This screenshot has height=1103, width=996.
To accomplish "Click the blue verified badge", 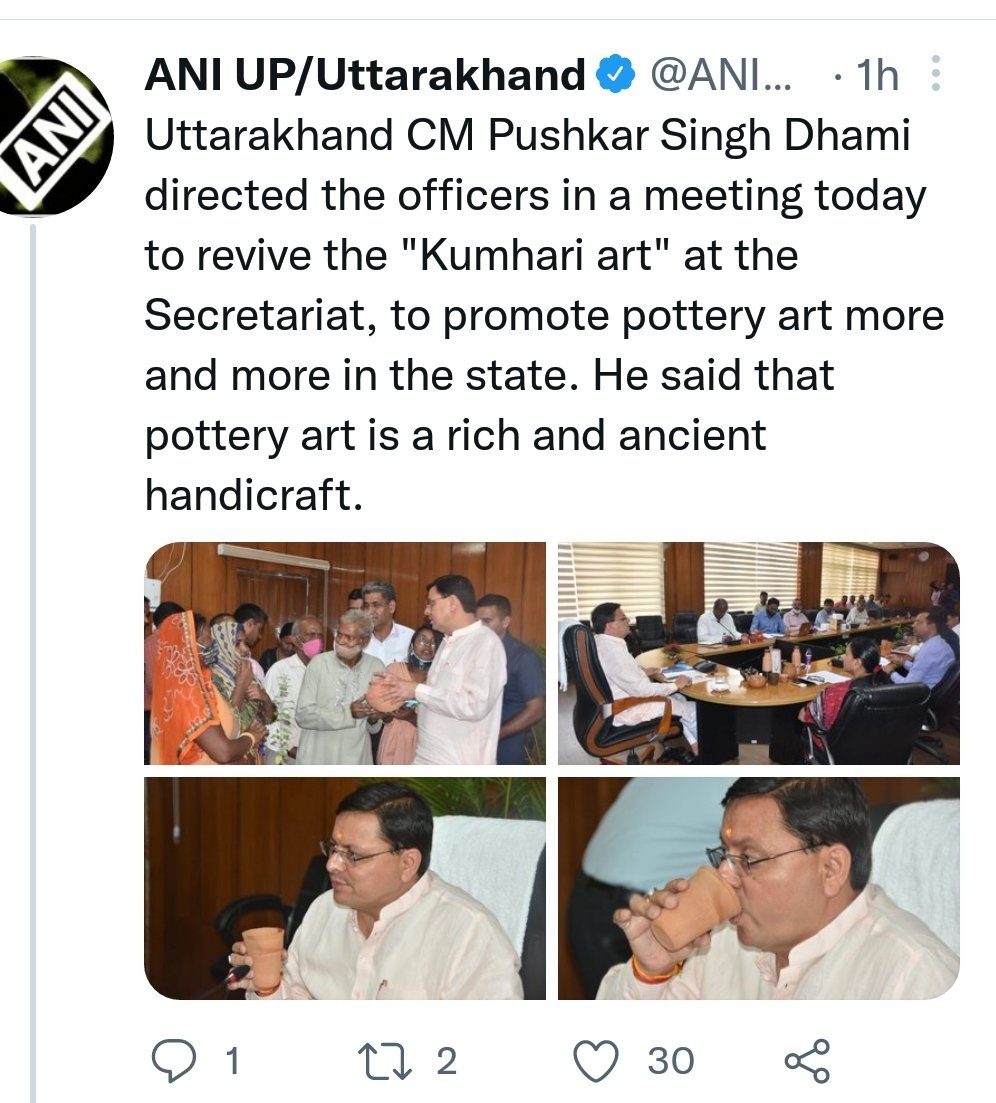I will (615, 74).
